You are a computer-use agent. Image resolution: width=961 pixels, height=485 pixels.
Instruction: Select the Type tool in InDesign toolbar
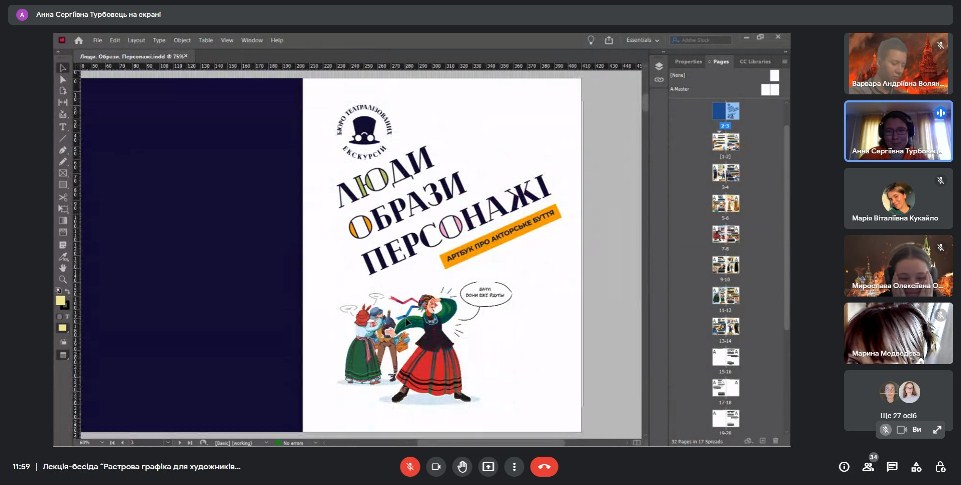pos(63,127)
